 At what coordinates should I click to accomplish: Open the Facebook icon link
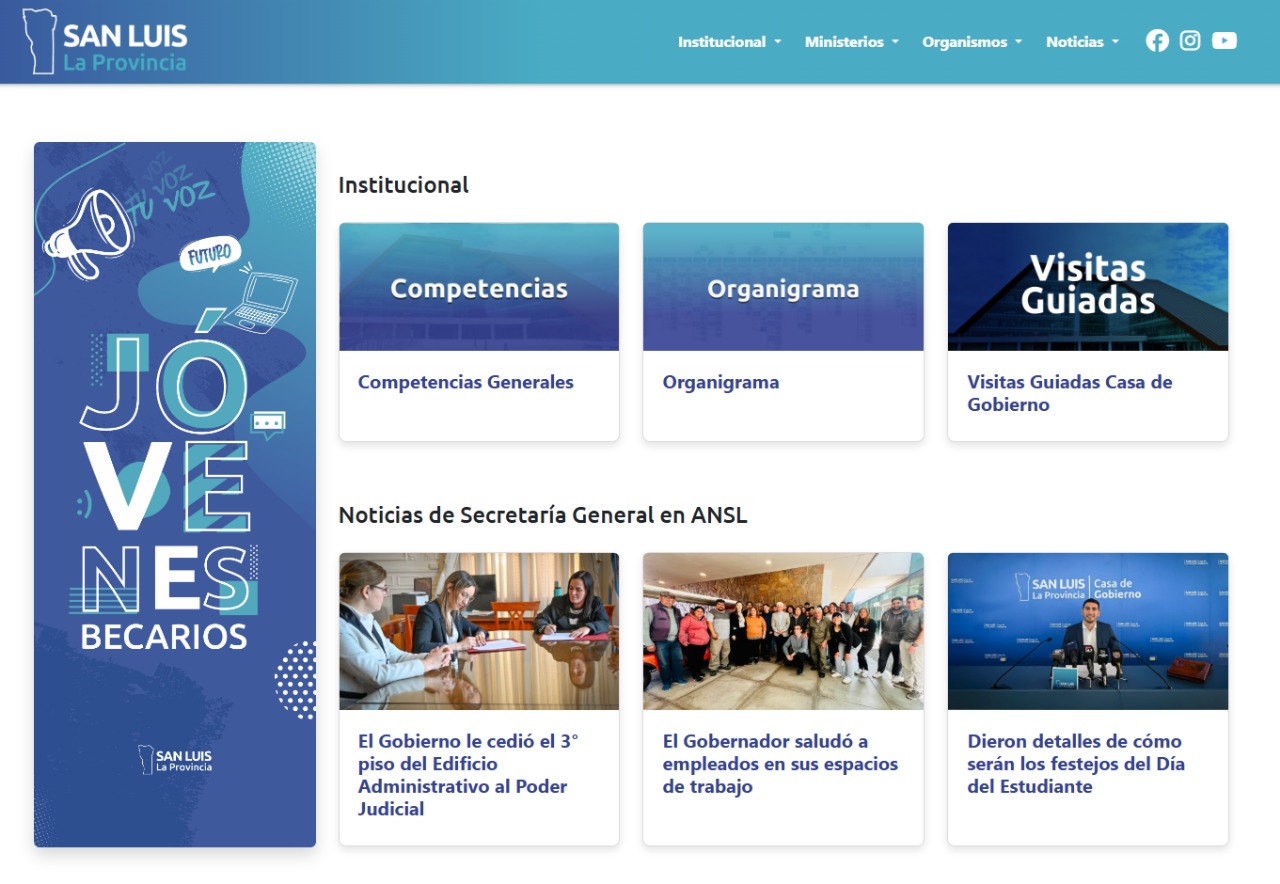[1157, 41]
